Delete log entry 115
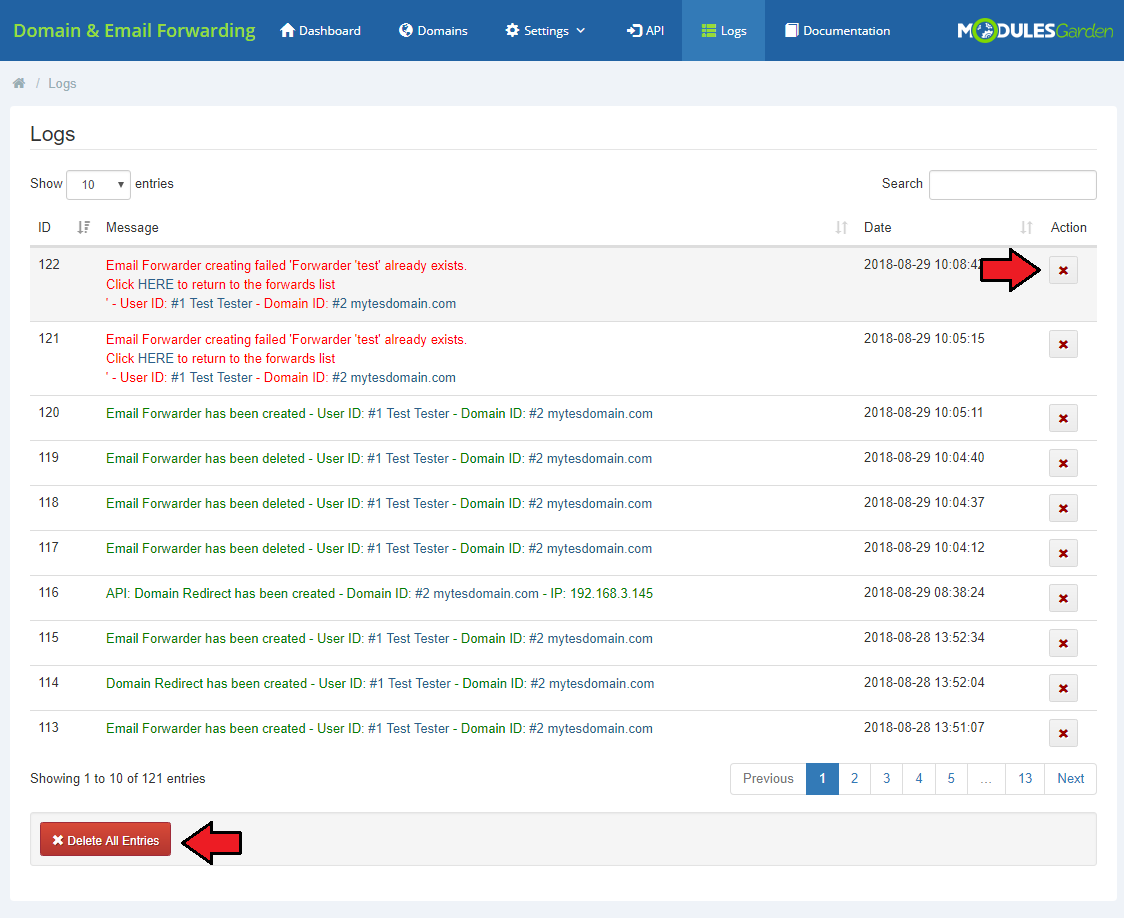Screen dimensions: 1124x918 coord(1063,643)
